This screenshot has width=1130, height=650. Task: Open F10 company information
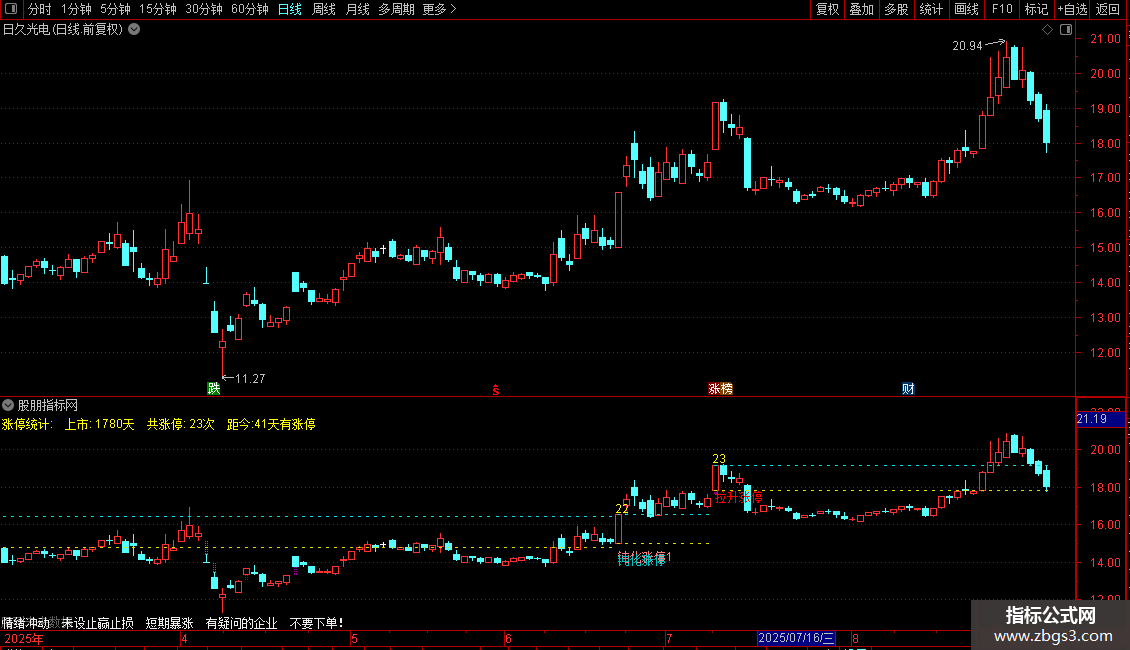1002,9
